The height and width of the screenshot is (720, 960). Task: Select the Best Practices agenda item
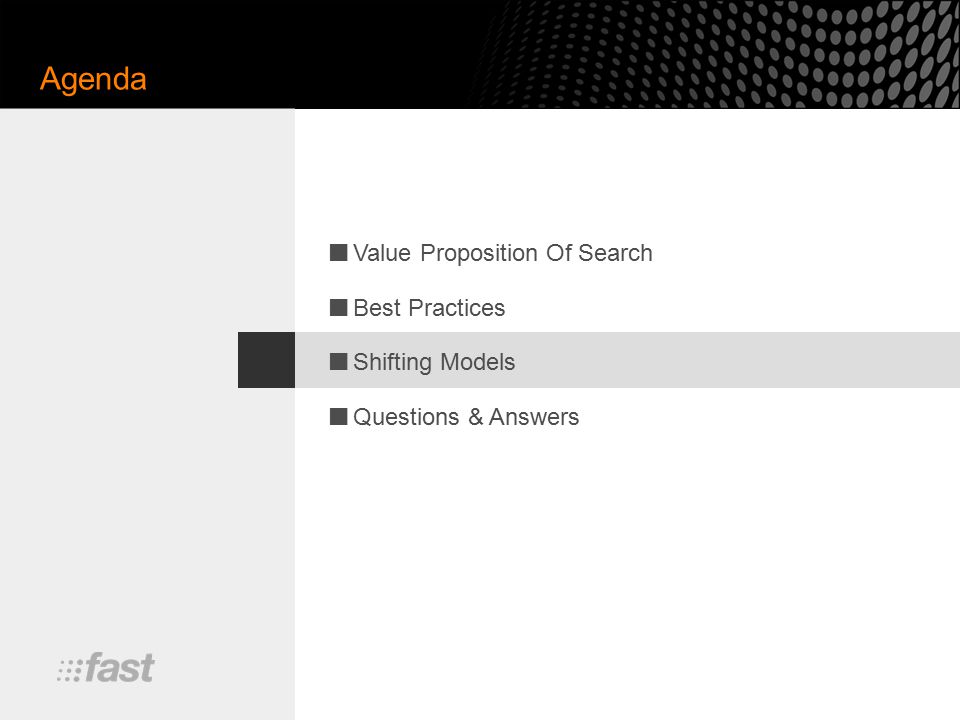[429, 308]
